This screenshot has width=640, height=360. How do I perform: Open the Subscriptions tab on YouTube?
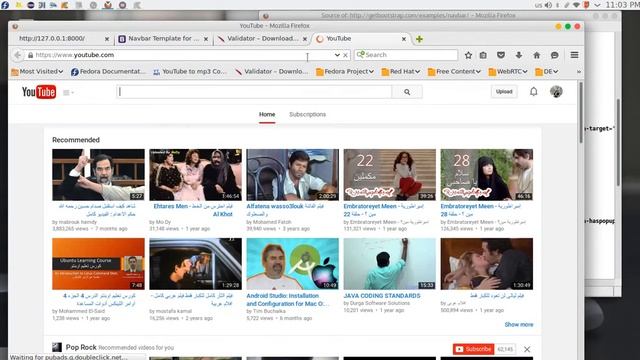tap(307, 114)
